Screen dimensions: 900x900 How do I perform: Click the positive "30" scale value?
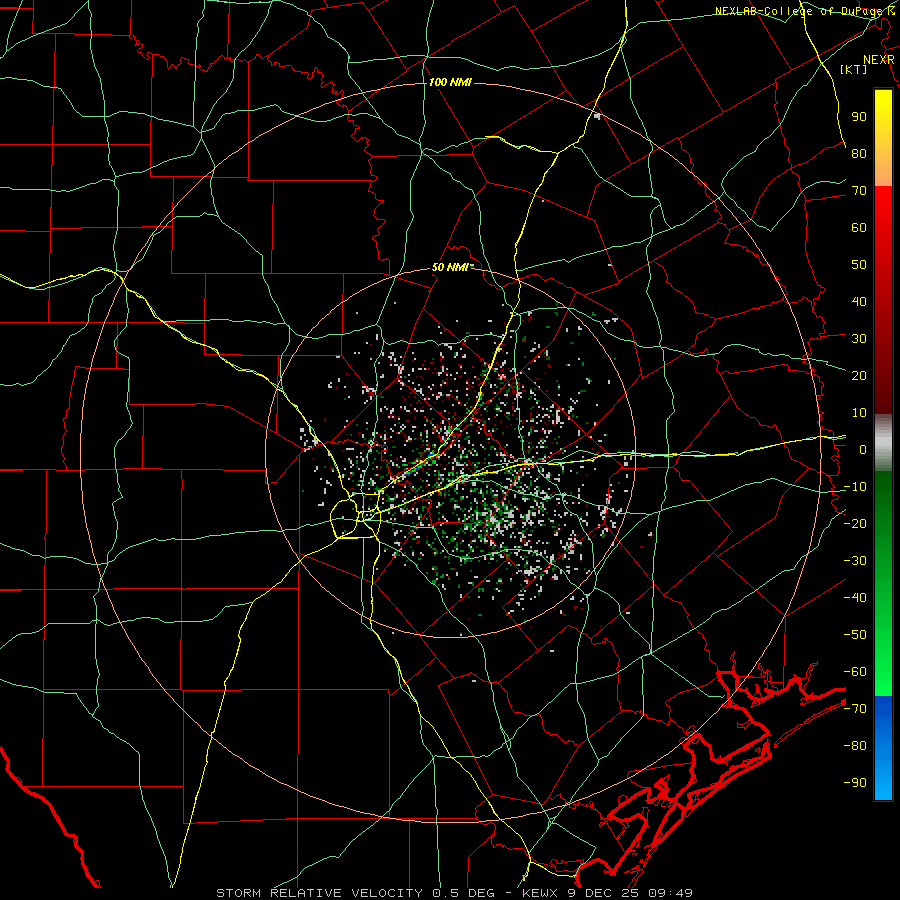pos(859,339)
